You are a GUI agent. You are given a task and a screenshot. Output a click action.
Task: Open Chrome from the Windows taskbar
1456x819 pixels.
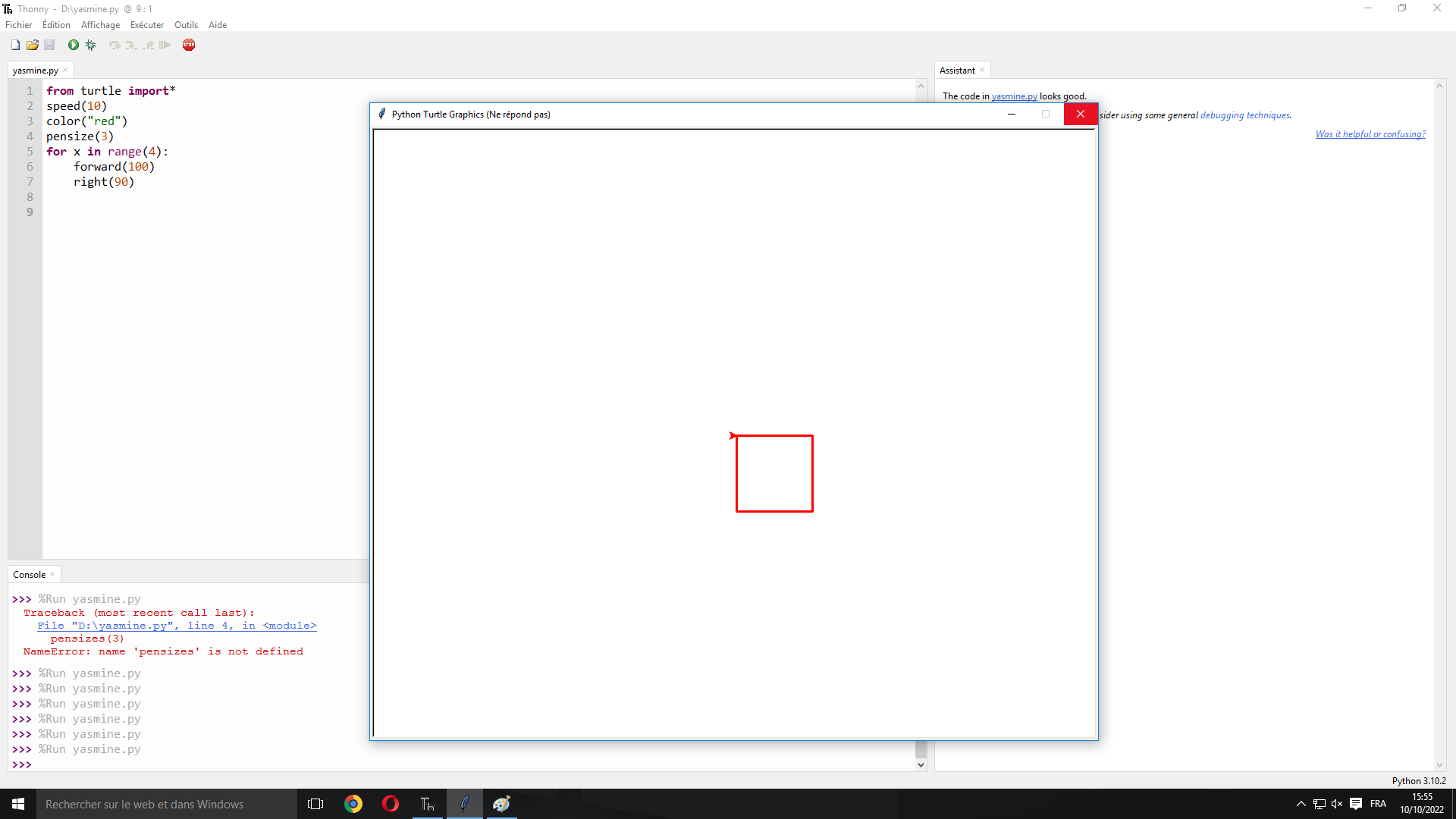(353, 804)
